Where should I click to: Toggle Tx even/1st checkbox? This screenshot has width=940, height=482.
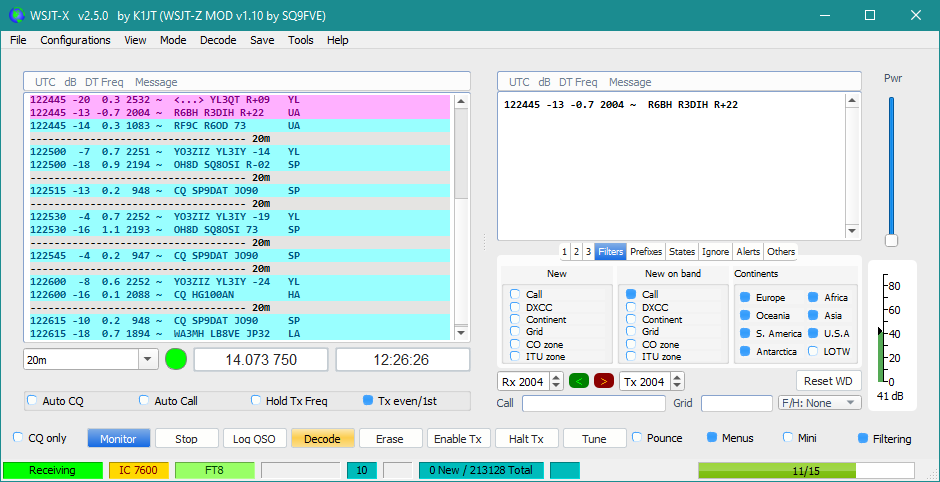tap(368, 401)
